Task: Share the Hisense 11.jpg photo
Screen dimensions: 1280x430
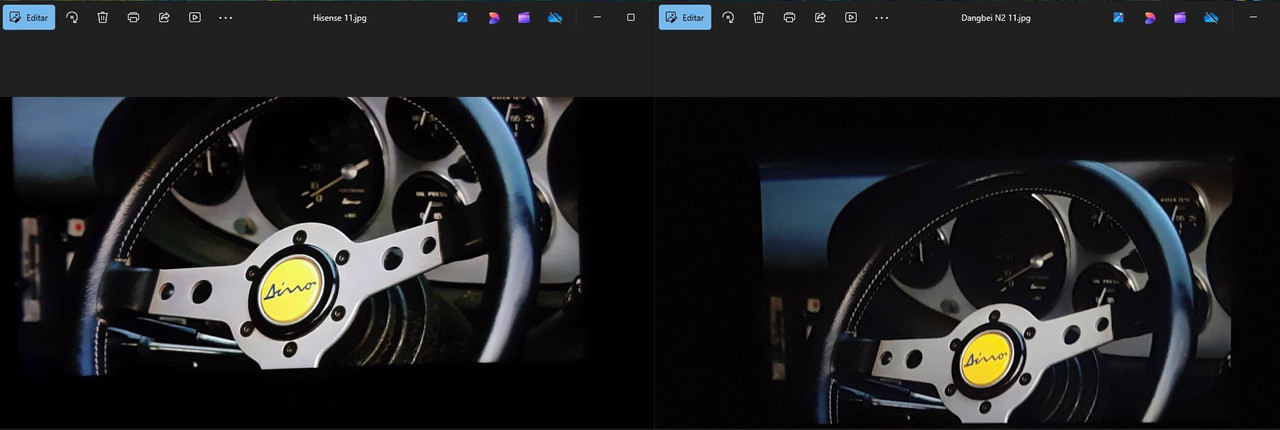Action: pyautogui.click(x=164, y=17)
